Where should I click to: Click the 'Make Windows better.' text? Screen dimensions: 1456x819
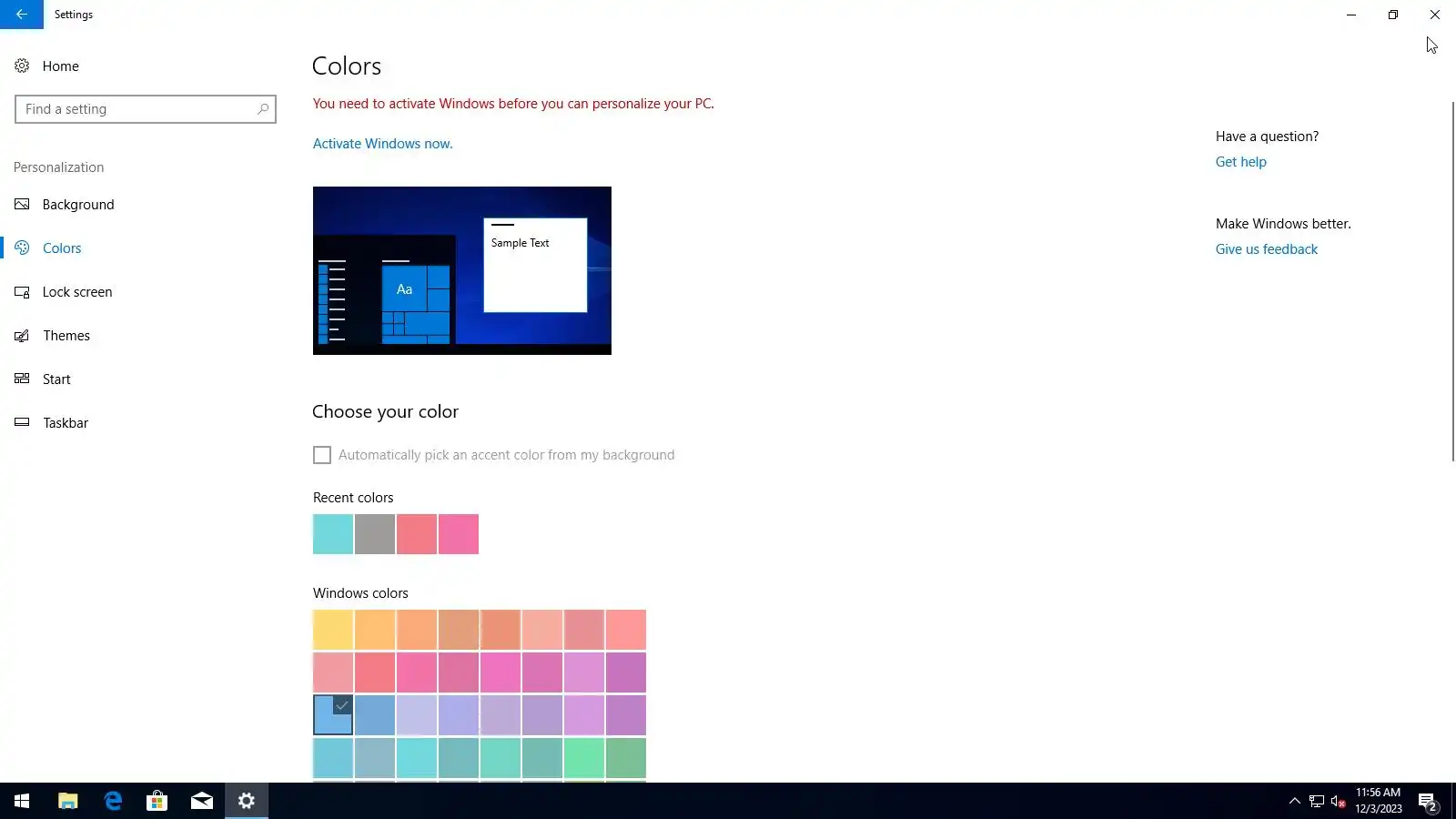[x=1283, y=224]
